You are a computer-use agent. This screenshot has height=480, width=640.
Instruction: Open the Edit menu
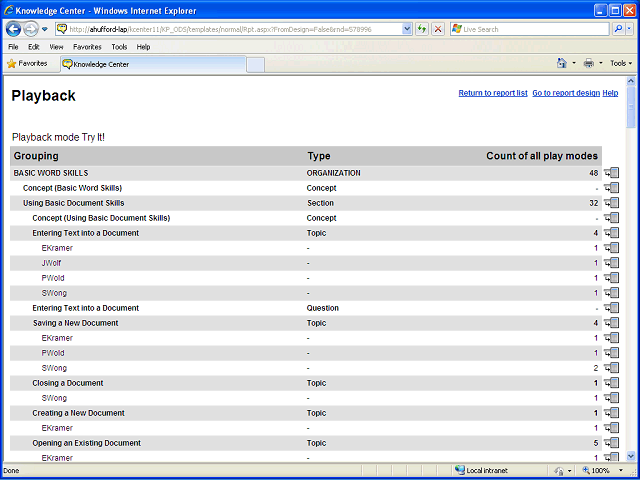pos(33,47)
